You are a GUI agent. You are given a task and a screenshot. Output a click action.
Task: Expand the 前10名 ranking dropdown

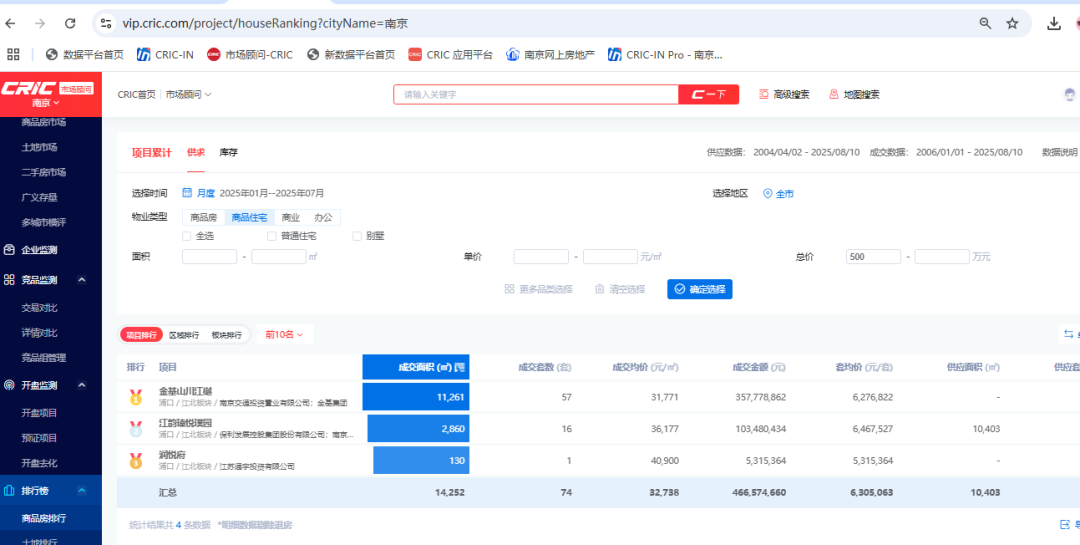[284, 334]
